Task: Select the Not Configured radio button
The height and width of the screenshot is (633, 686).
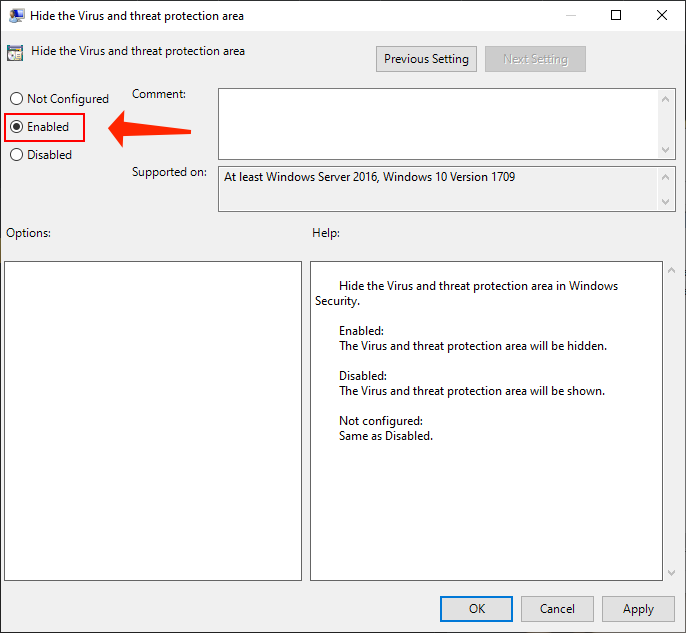Action: click(x=16, y=99)
